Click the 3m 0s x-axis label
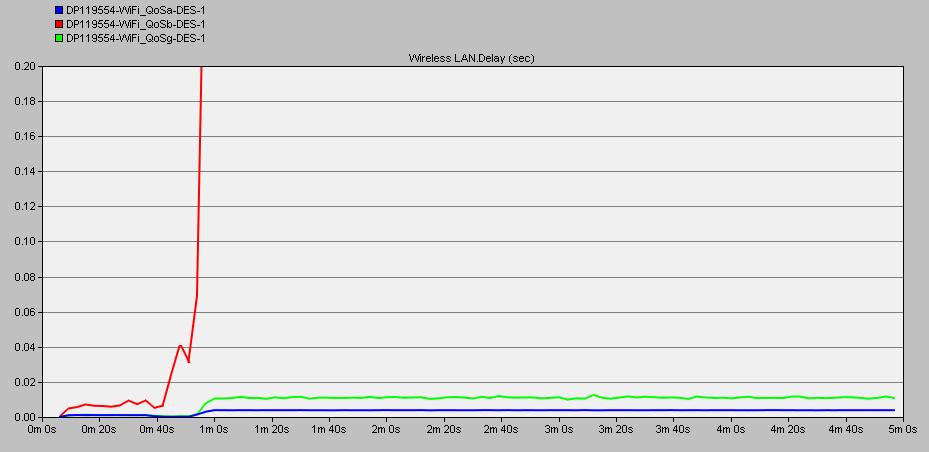 point(559,429)
